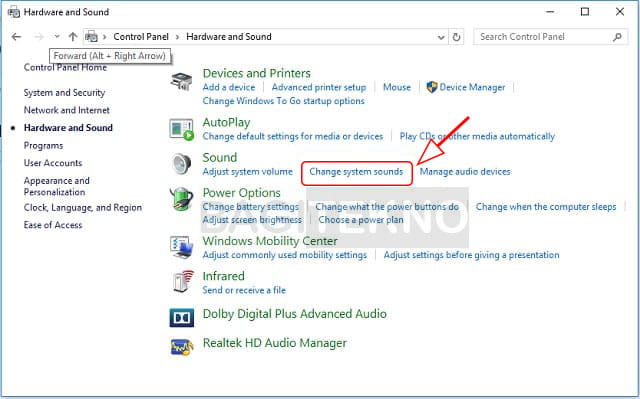Click Choose a power plan
This screenshot has width=640, height=399.
(361, 220)
